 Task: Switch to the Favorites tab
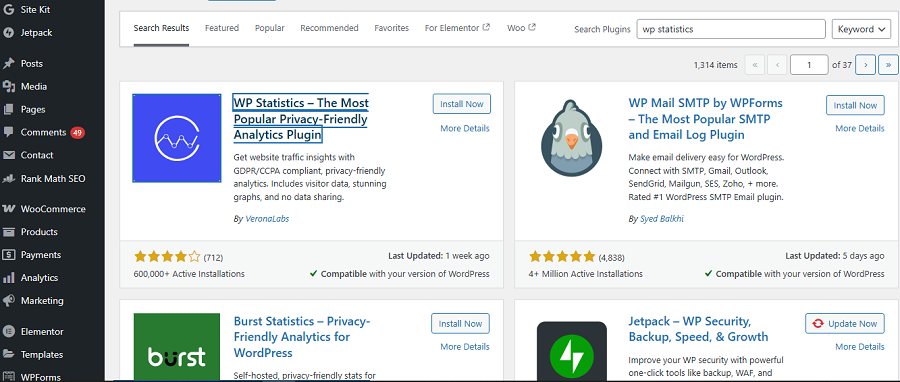391,28
